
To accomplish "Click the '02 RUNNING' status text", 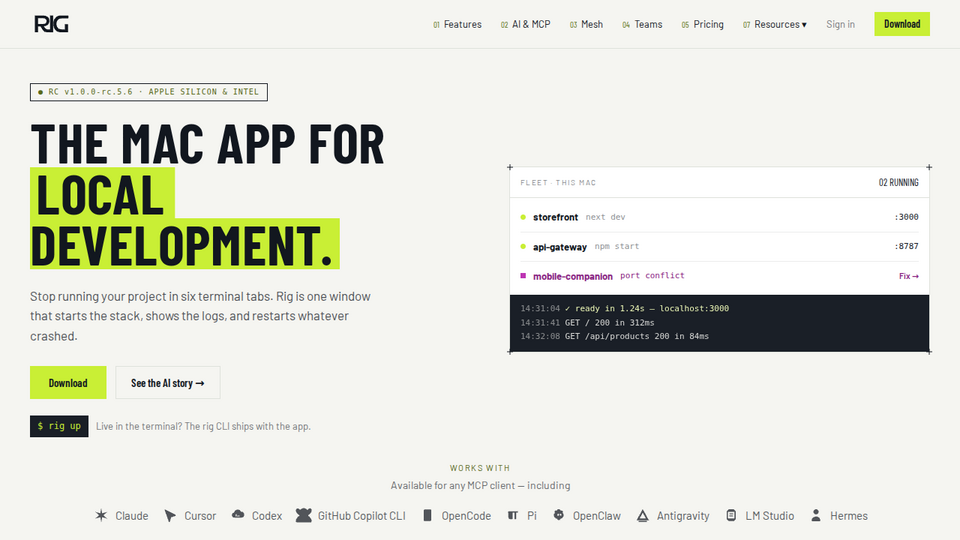I will [x=898, y=182].
